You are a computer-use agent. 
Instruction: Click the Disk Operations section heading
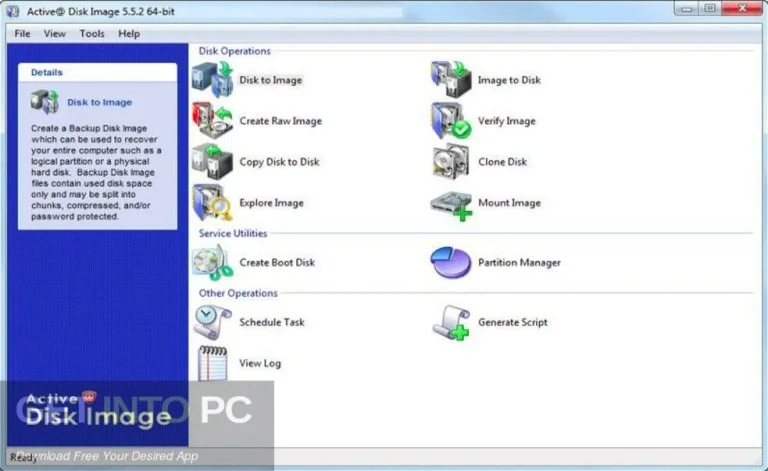[x=235, y=51]
